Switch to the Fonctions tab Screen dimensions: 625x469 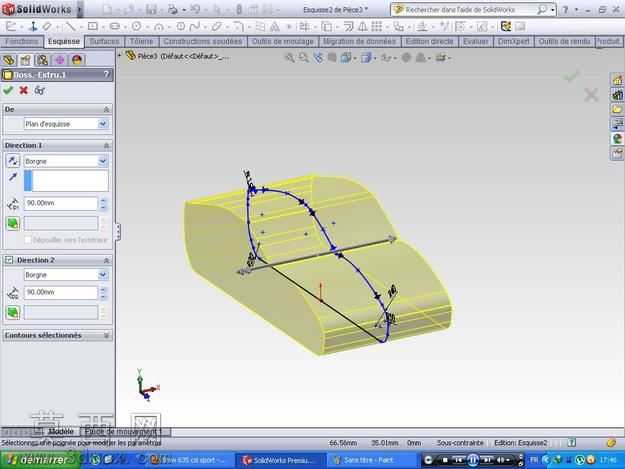[22, 41]
